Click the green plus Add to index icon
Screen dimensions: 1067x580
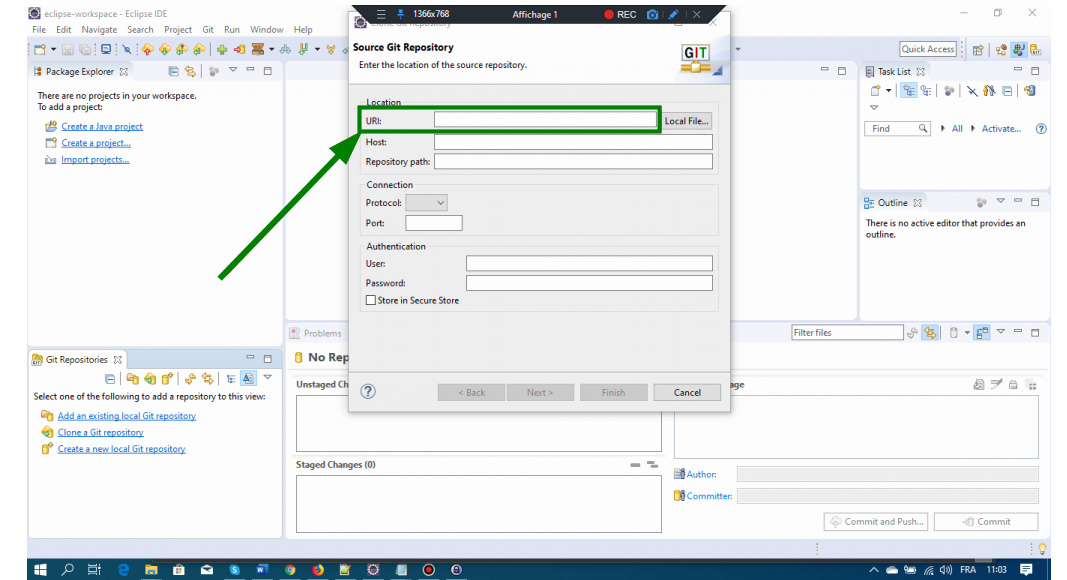coord(222,49)
